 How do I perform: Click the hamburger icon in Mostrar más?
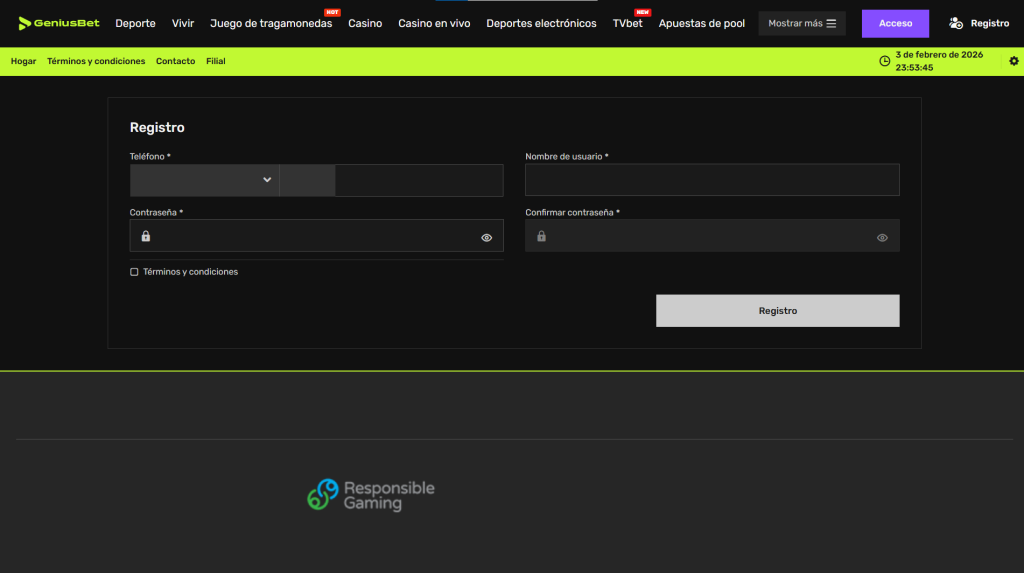831,24
